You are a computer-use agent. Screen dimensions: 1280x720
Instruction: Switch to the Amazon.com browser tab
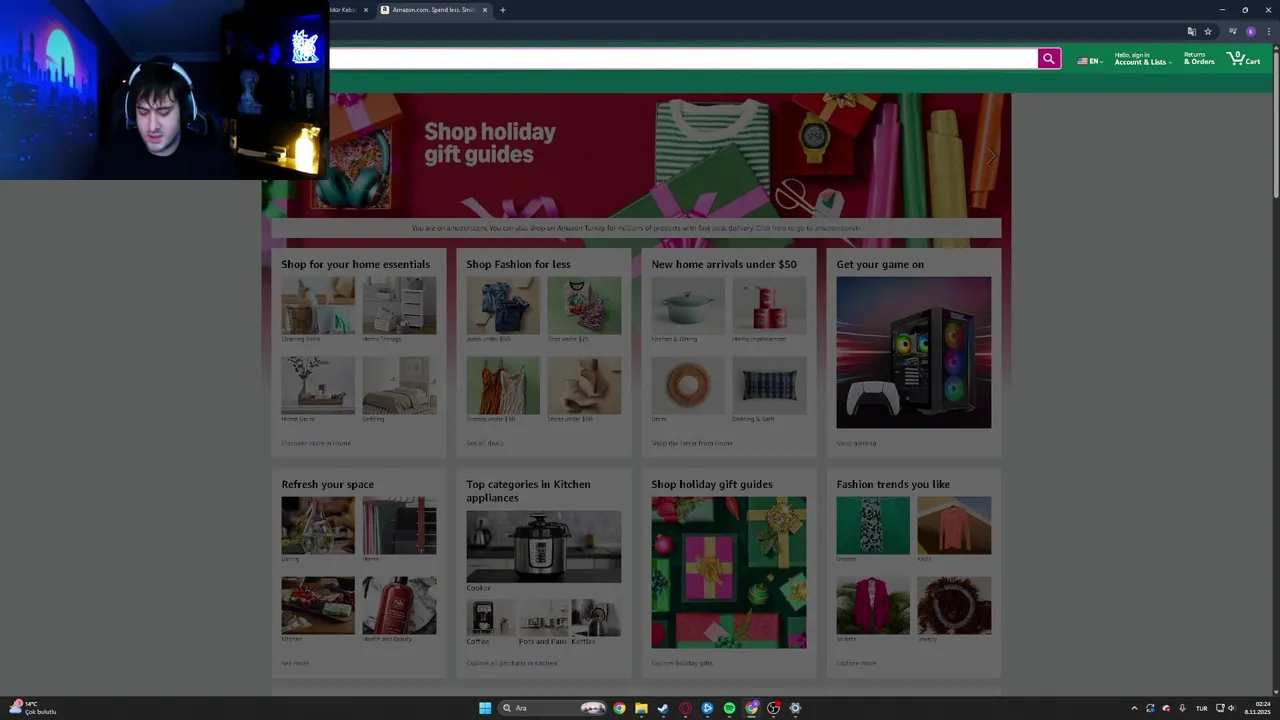[x=433, y=10]
